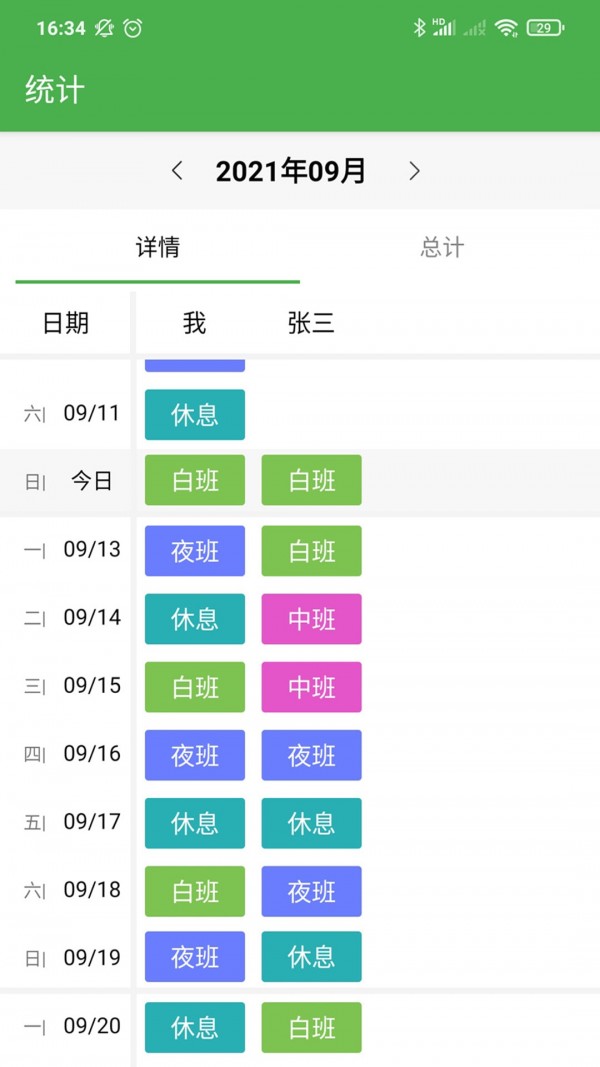Tap the muted notifications bell icon
The image size is (600, 1067).
pos(103,28)
